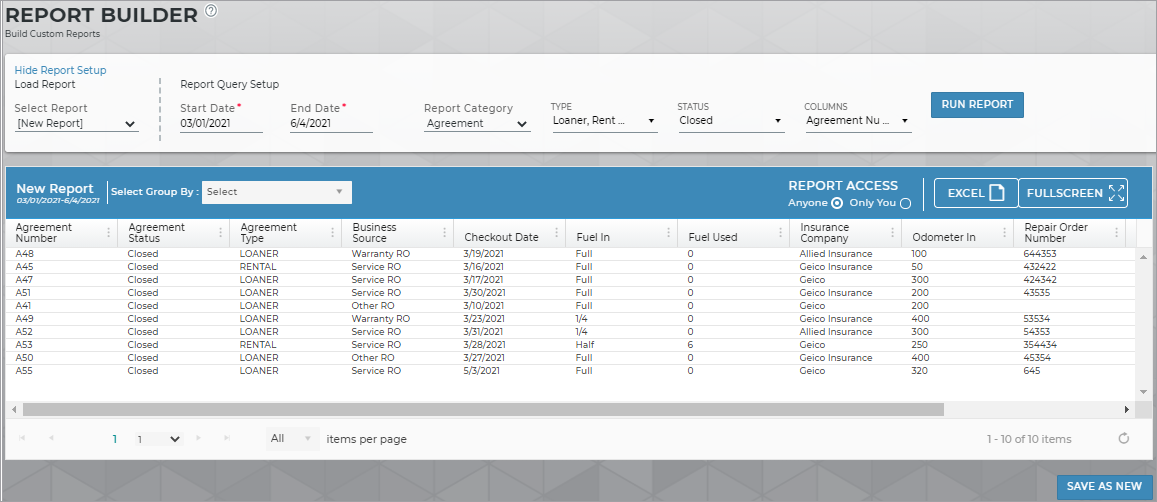The width and height of the screenshot is (1157, 502).
Task: Click the help question mark icon
Action: point(210,11)
